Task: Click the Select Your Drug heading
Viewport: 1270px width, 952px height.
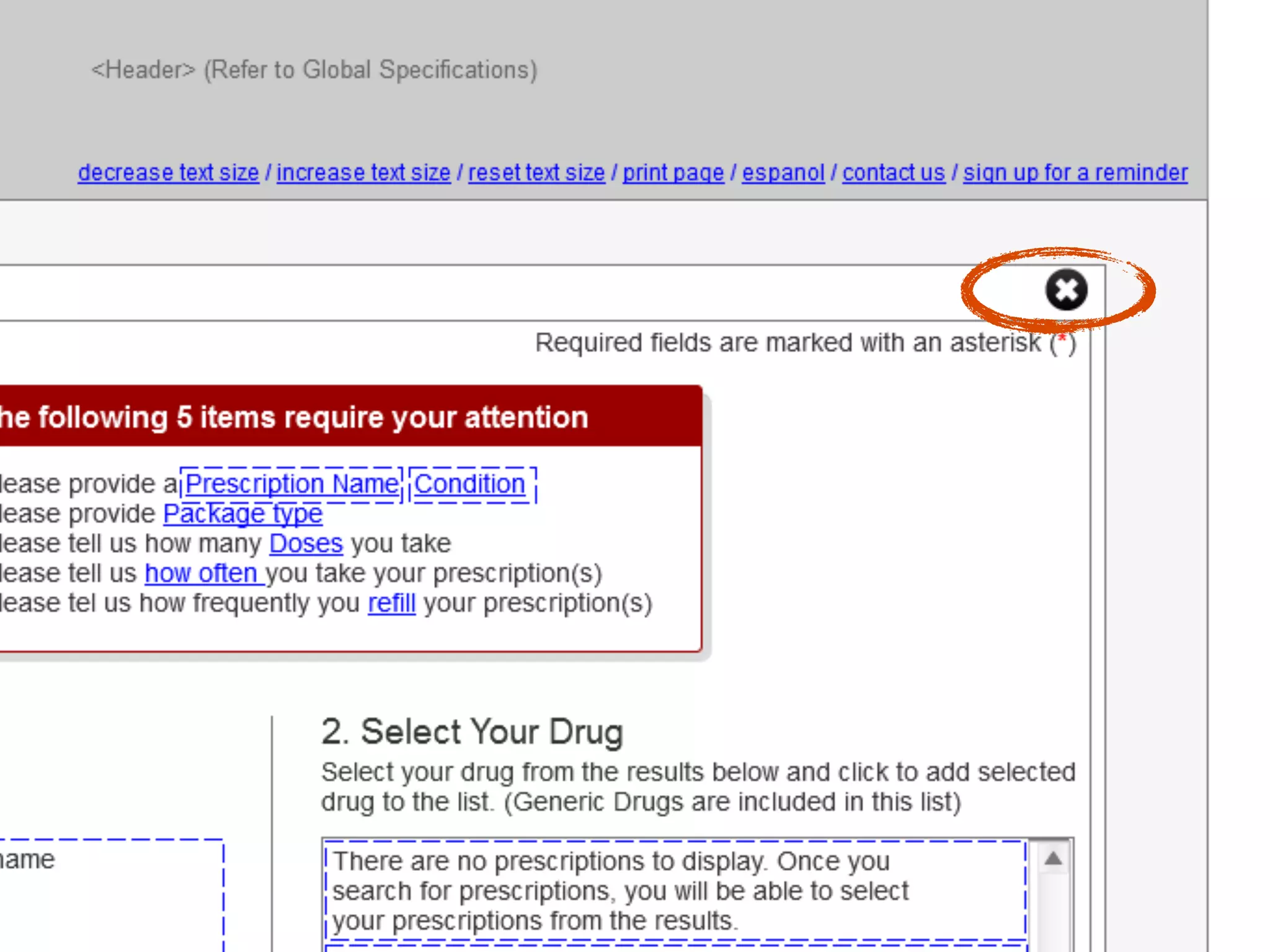Action: (x=472, y=732)
